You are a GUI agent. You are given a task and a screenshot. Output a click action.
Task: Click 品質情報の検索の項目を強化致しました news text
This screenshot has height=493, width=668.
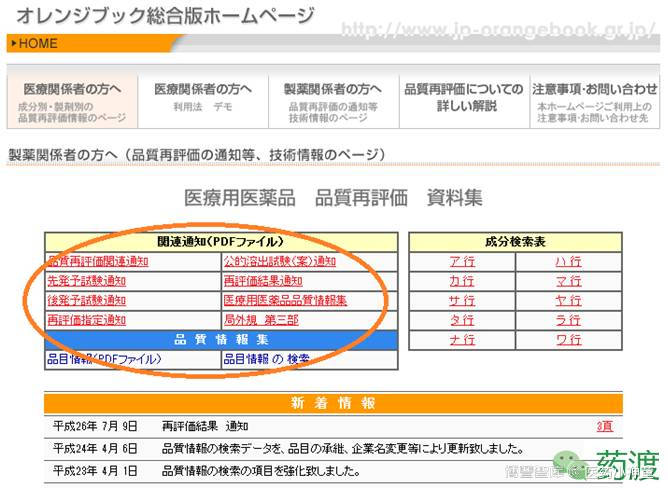point(261,471)
